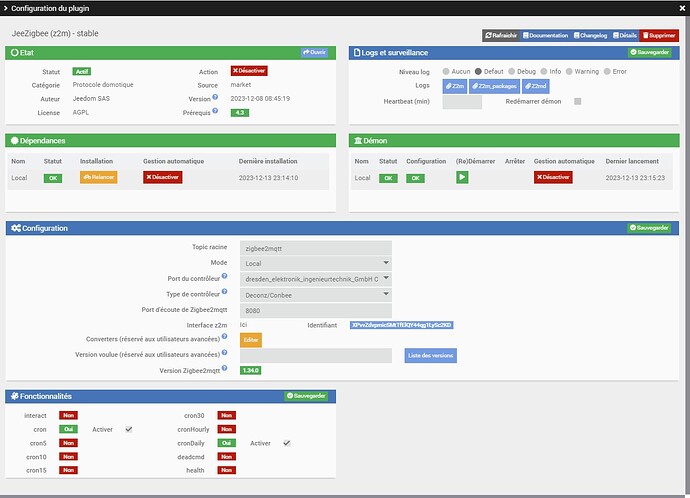Open the Mode dropdown
This screenshot has height=498, width=690.
point(316,264)
